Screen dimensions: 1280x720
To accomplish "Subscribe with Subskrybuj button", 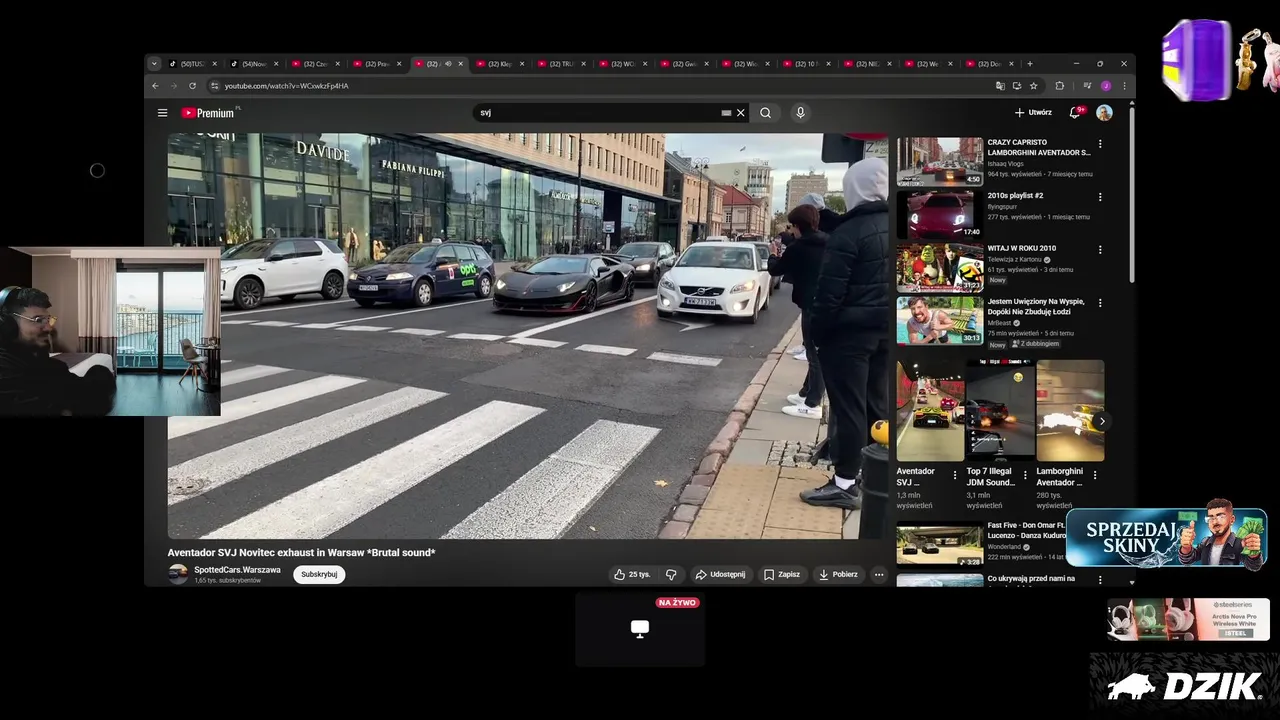I will (319, 574).
